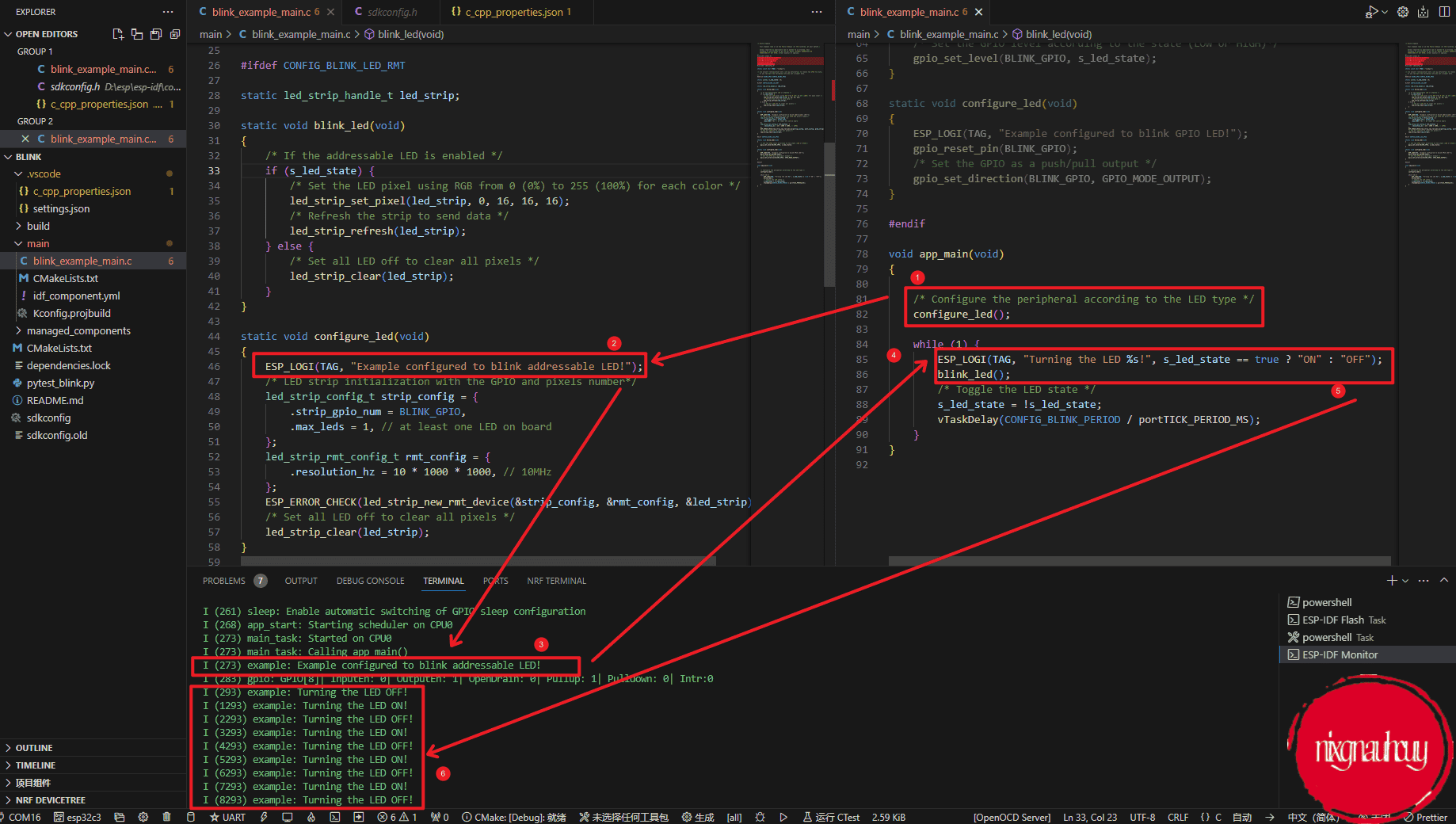Image resolution: width=1456 pixels, height=824 pixels.
Task: Open README.md in the file tree
Action: click(55, 400)
